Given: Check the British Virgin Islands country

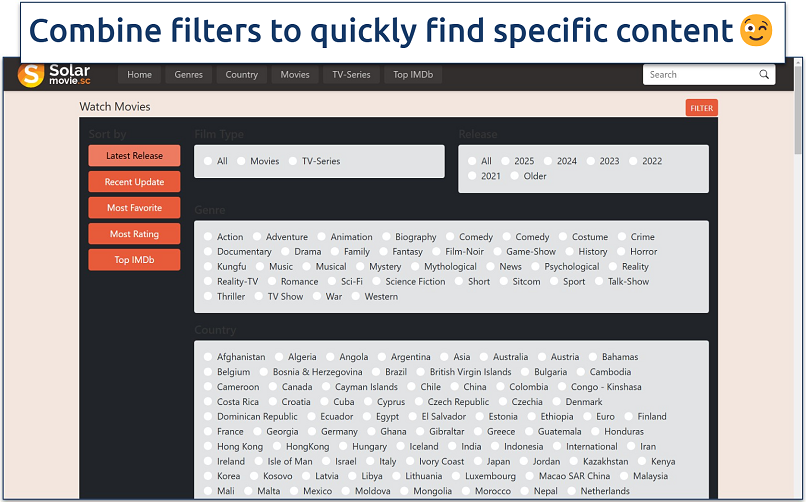Looking at the screenshot, I should click(x=420, y=371).
